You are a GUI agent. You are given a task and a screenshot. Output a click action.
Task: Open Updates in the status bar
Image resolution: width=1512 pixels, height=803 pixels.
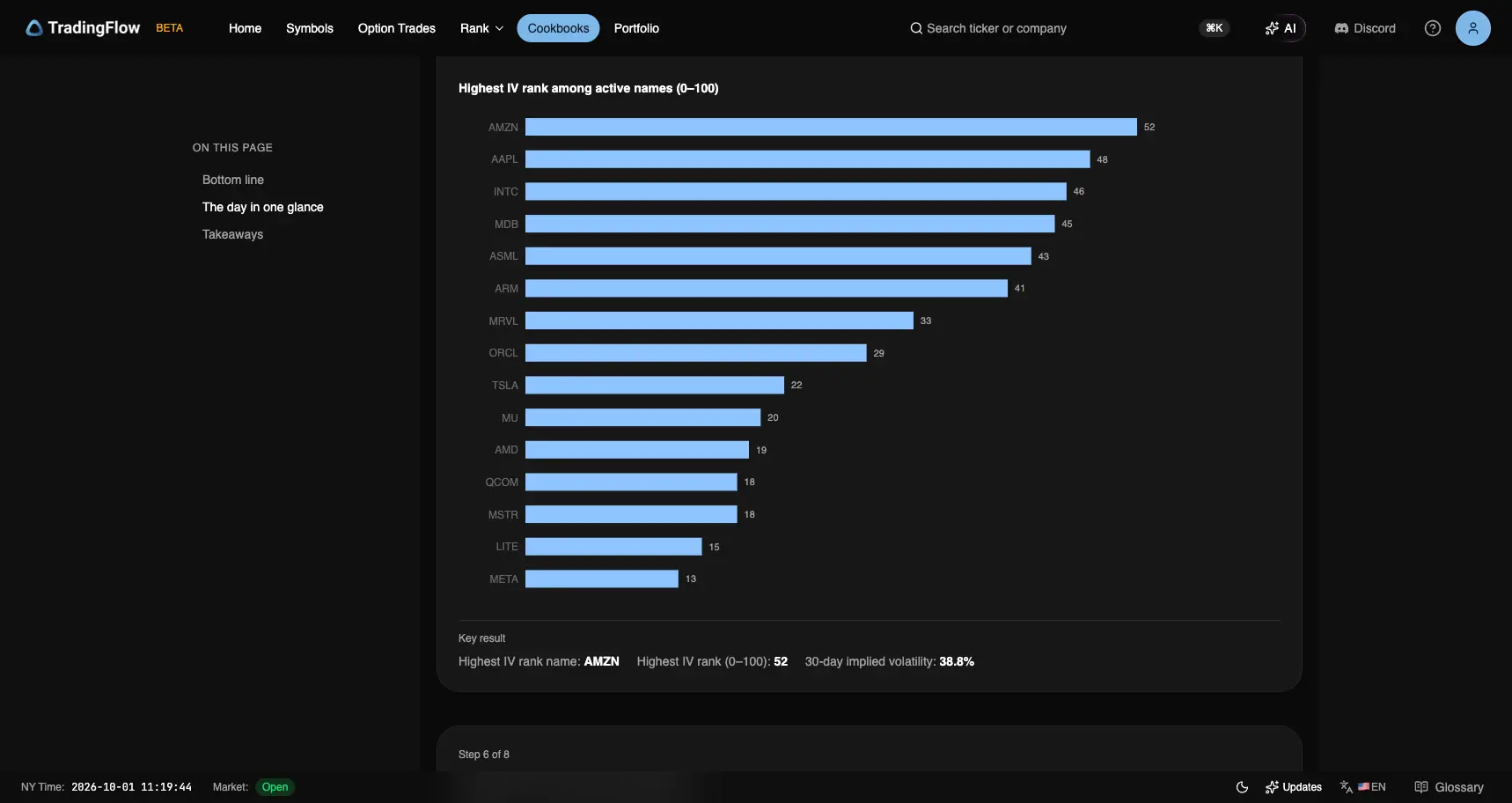[1294, 787]
